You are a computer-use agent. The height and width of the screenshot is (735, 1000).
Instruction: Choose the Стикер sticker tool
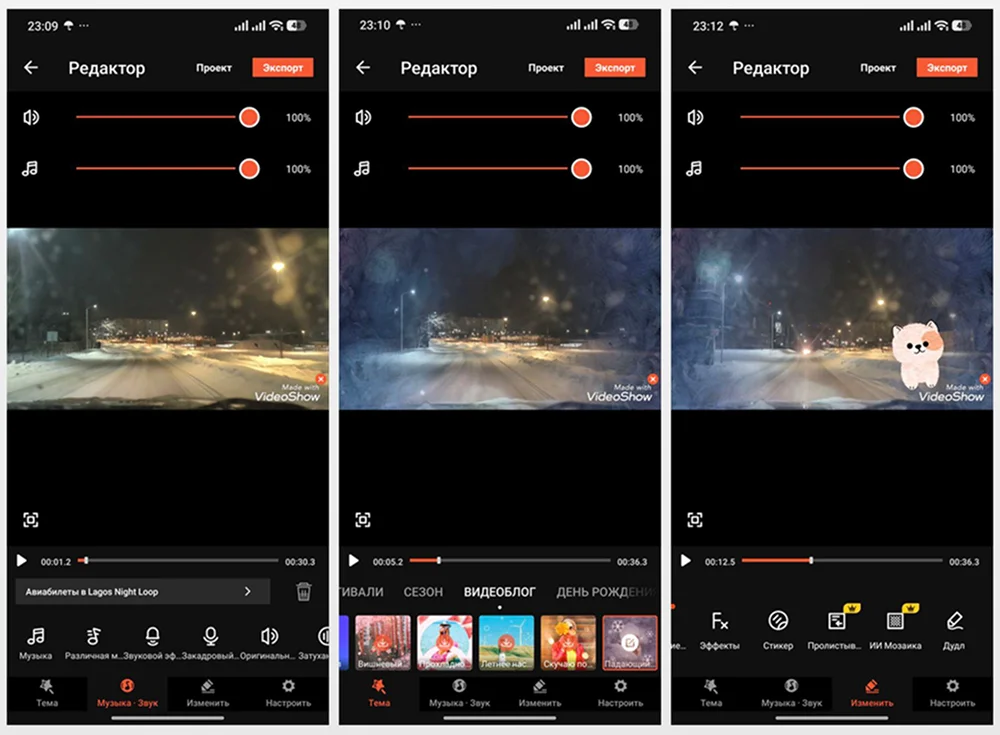point(777,627)
